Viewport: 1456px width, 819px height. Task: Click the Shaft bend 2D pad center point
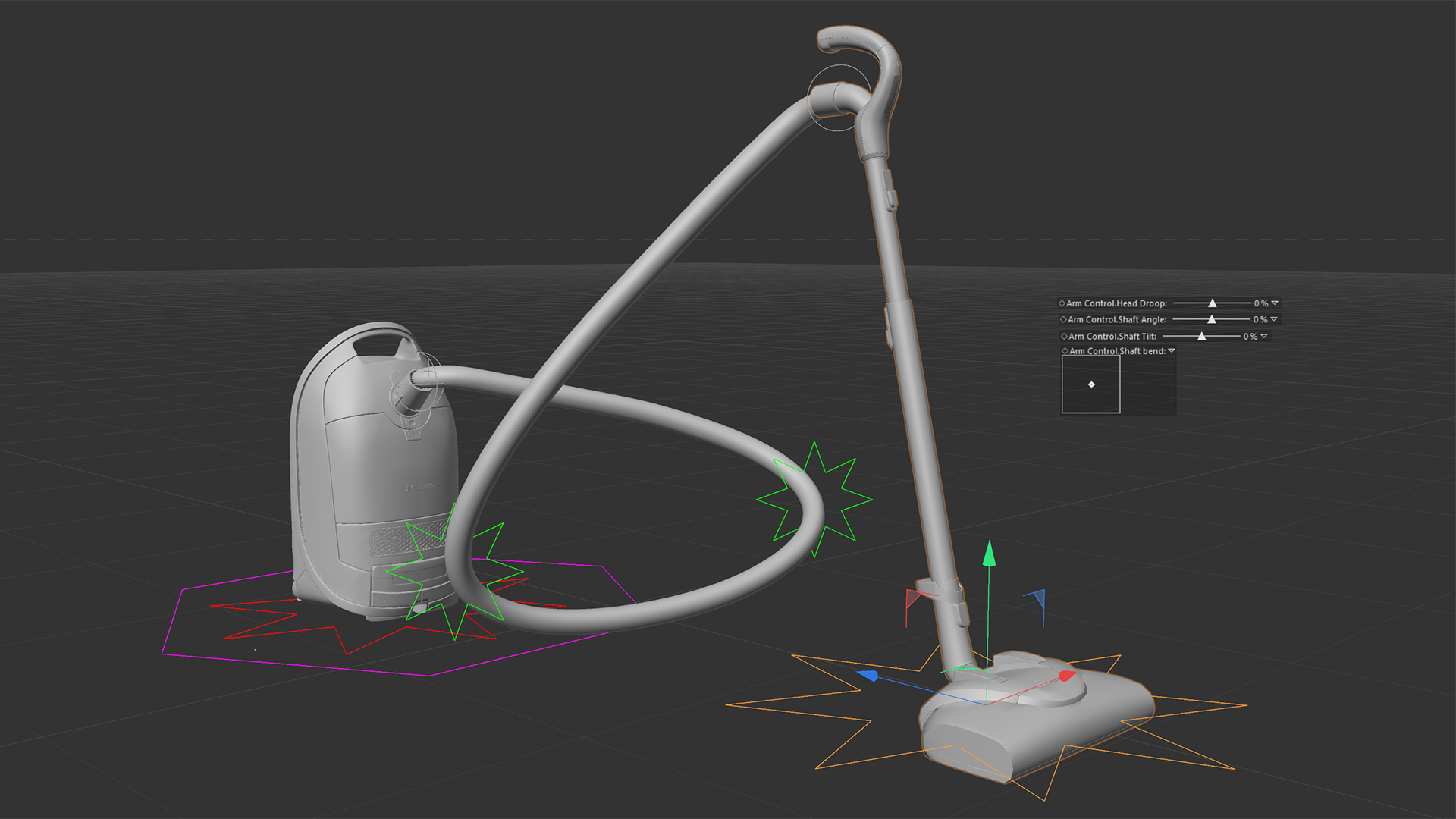point(1091,384)
